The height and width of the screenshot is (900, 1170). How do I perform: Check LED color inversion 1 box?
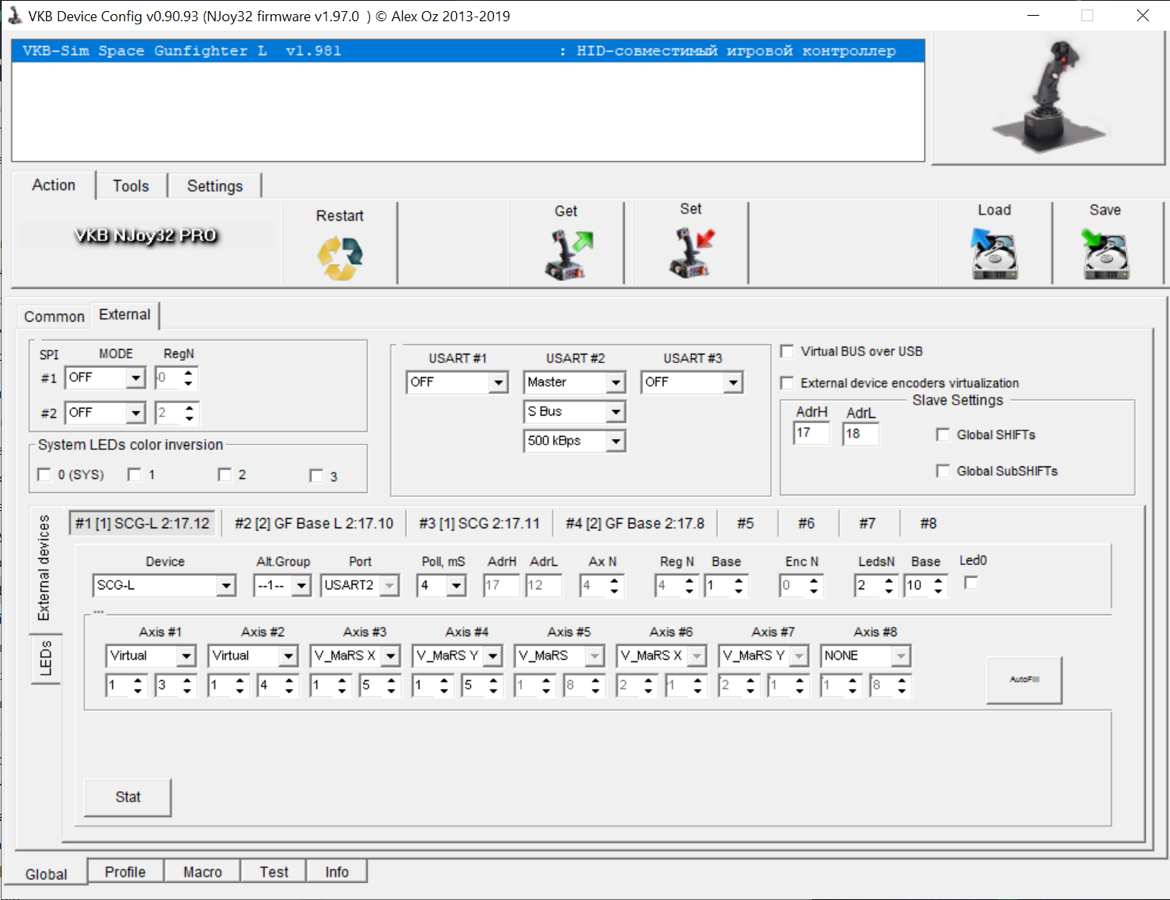click(x=134, y=475)
